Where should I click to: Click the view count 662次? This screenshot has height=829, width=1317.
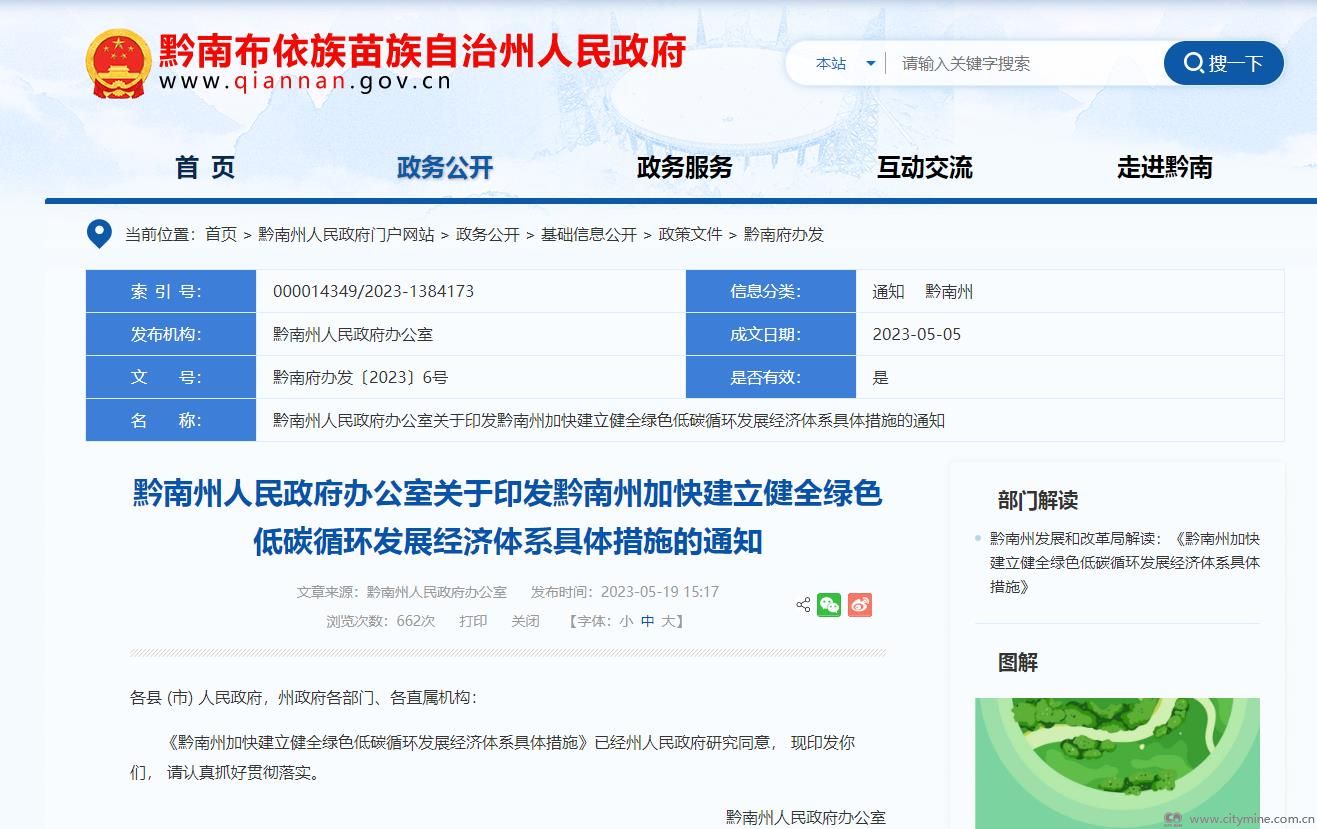[x=416, y=621]
